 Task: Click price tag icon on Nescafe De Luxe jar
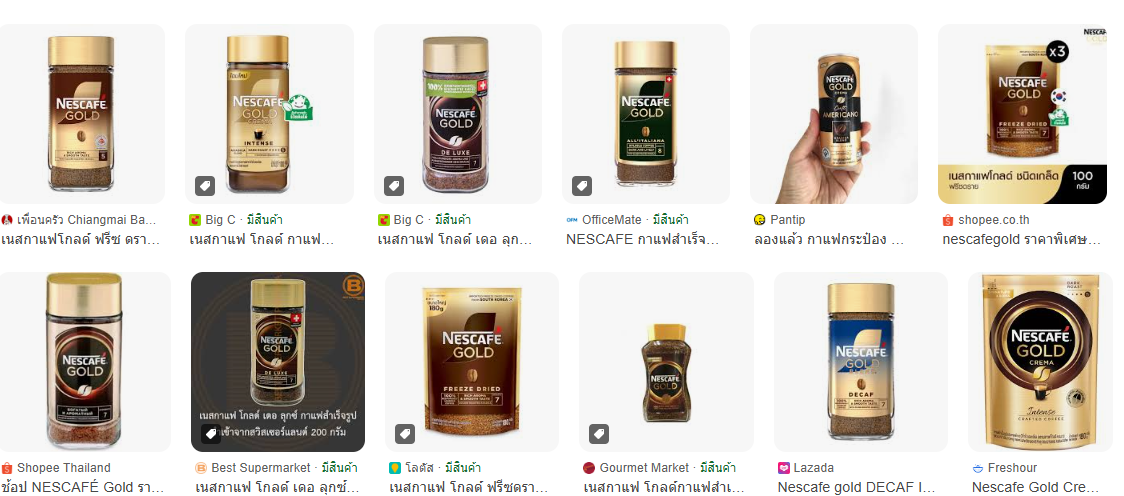point(394,186)
